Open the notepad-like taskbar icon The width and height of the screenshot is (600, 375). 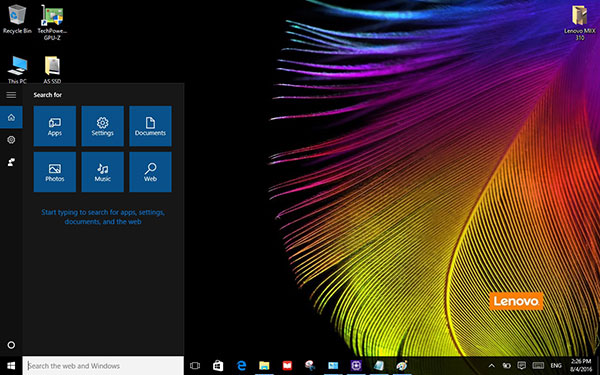[x=379, y=366]
